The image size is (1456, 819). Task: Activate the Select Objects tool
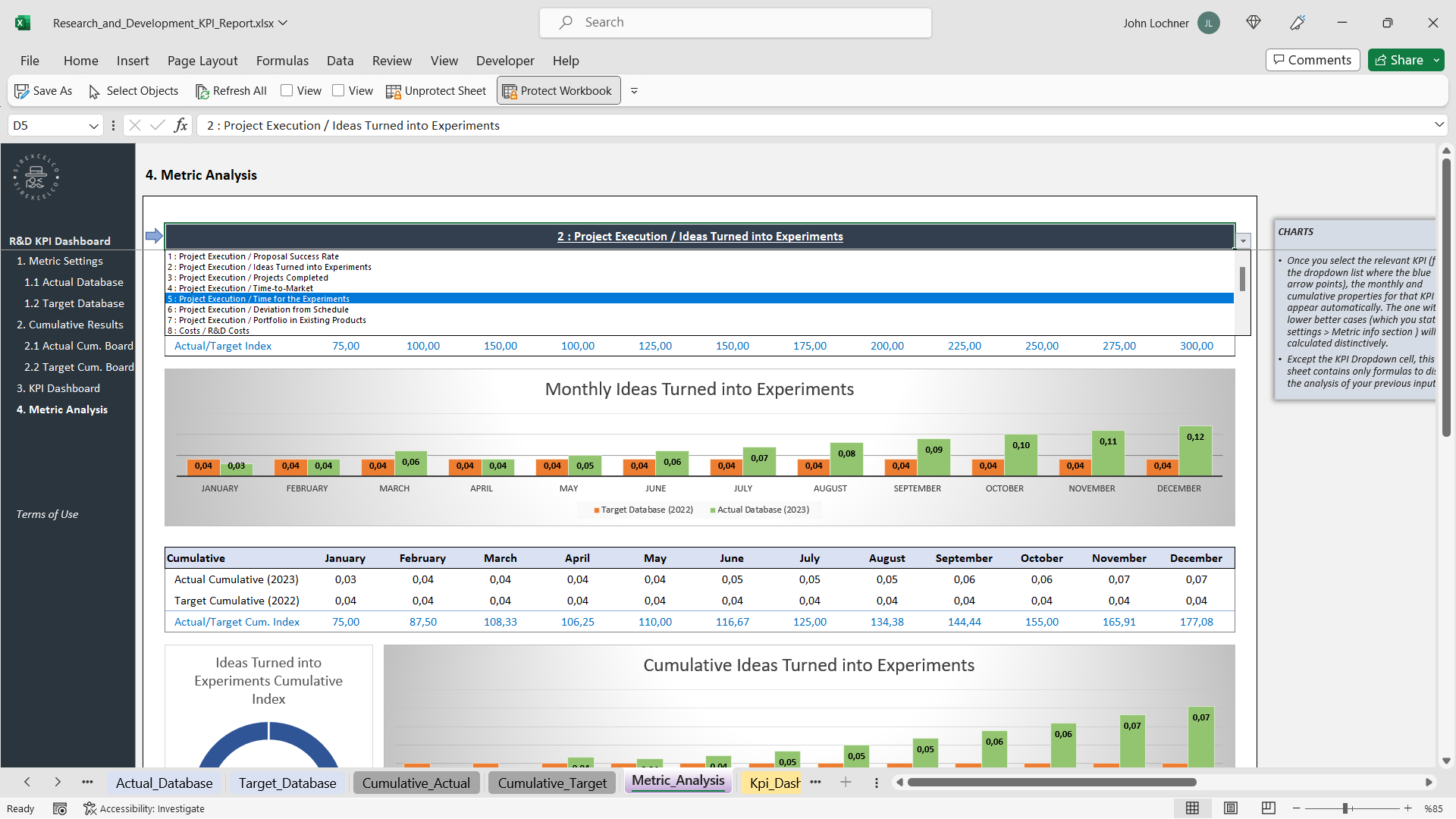(x=133, y=90)
